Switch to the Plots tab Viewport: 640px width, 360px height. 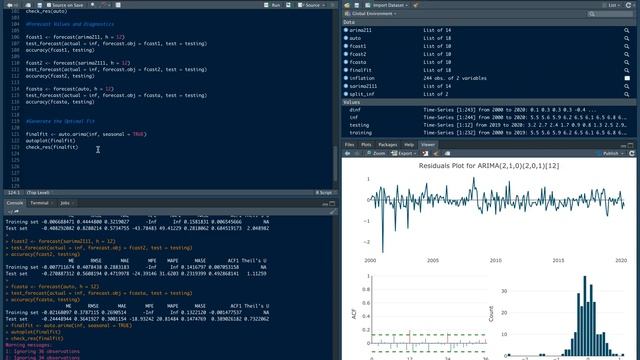pos(366,144)
